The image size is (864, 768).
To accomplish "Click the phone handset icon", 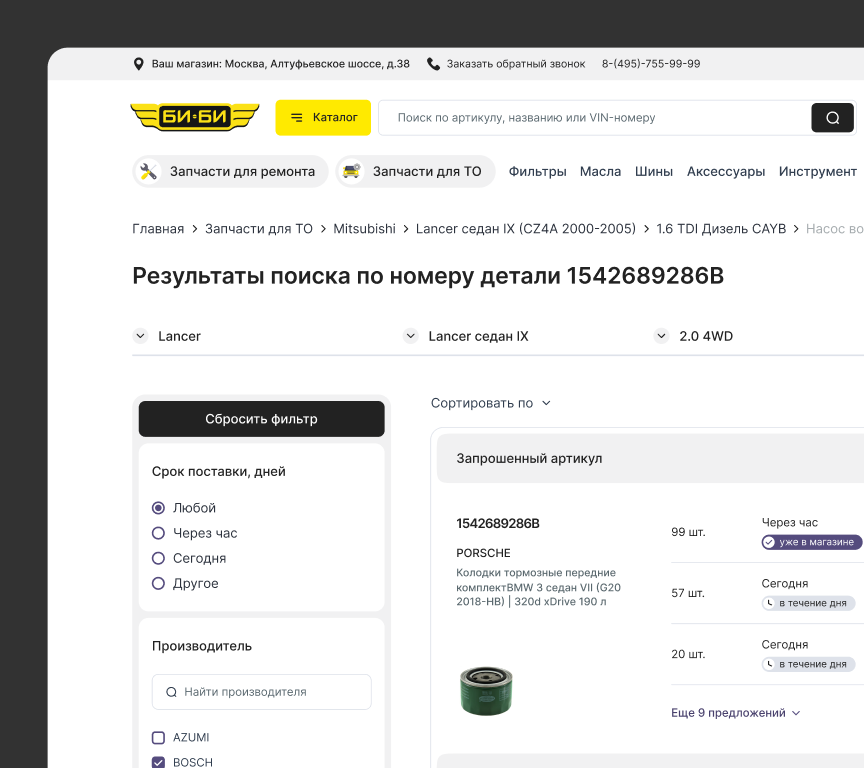I will (x=433, y=63).
